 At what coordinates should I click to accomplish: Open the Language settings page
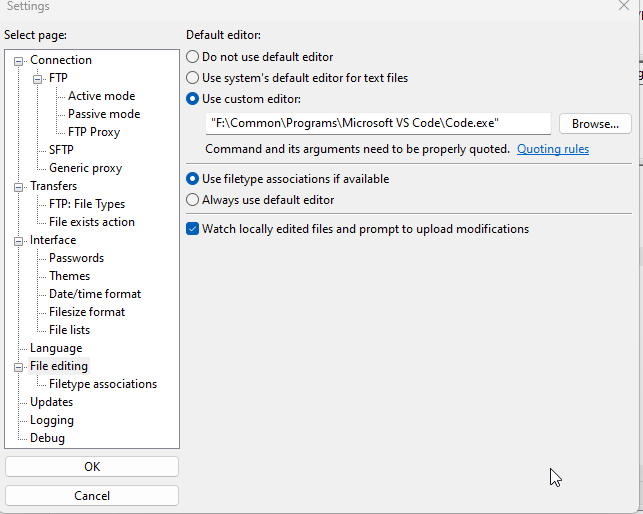[x=56, y=348]
